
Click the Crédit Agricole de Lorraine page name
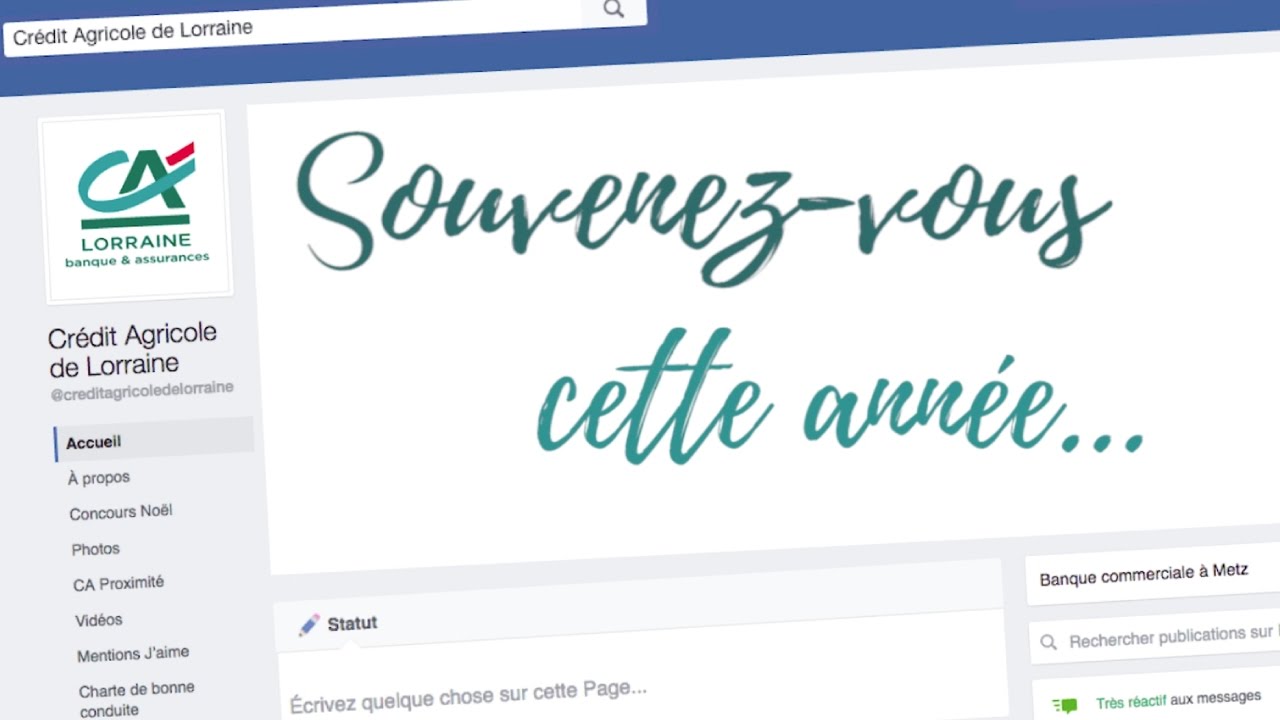[133, 348]
